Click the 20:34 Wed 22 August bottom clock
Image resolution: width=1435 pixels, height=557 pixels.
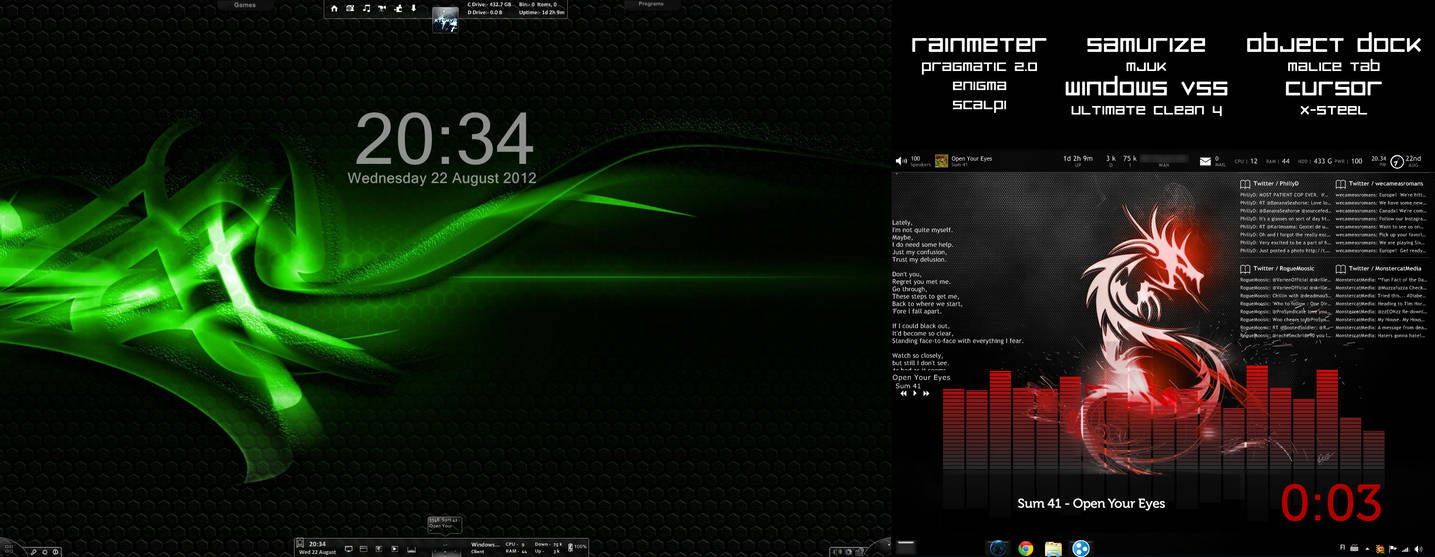pyautogui.click(x=317, y=548)
